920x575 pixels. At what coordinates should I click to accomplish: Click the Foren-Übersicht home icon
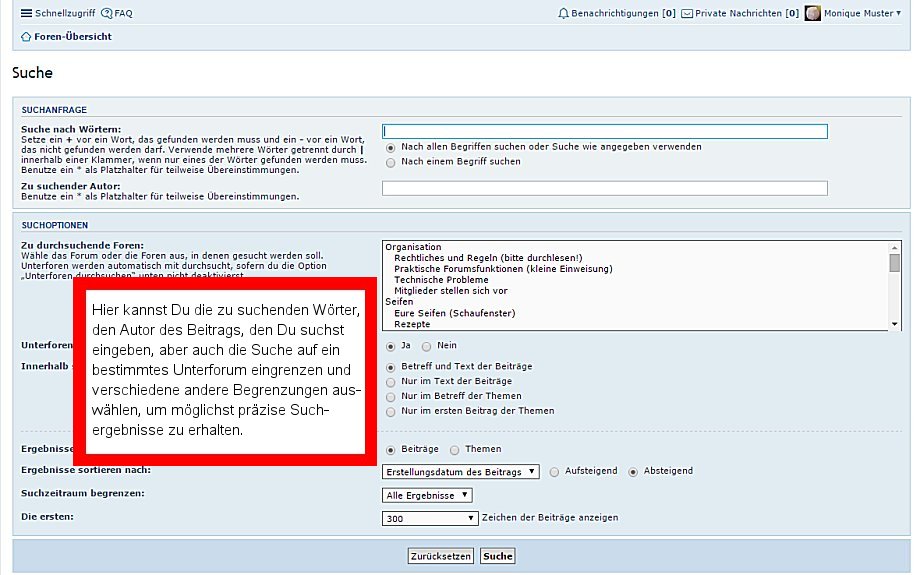pyautogui.click(x=26, y=37)
